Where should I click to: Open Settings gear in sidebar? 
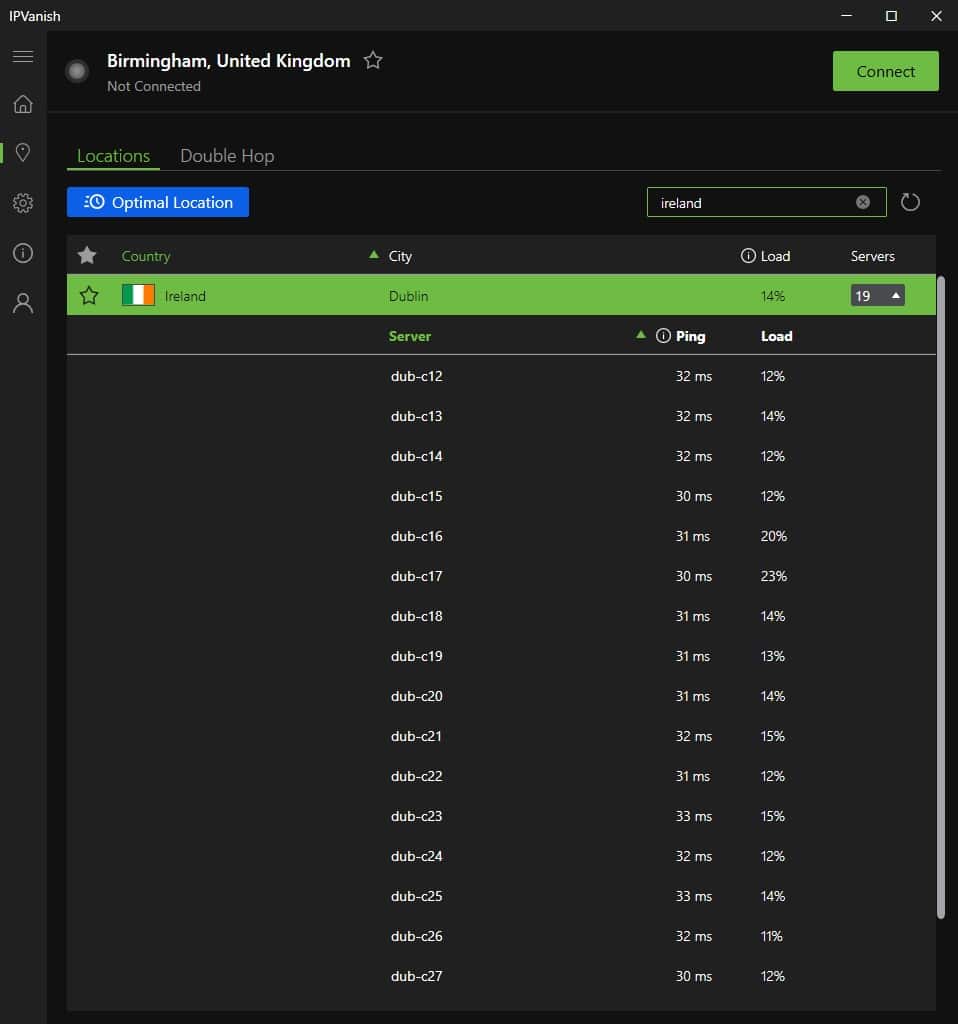click(x=23, y=203)
